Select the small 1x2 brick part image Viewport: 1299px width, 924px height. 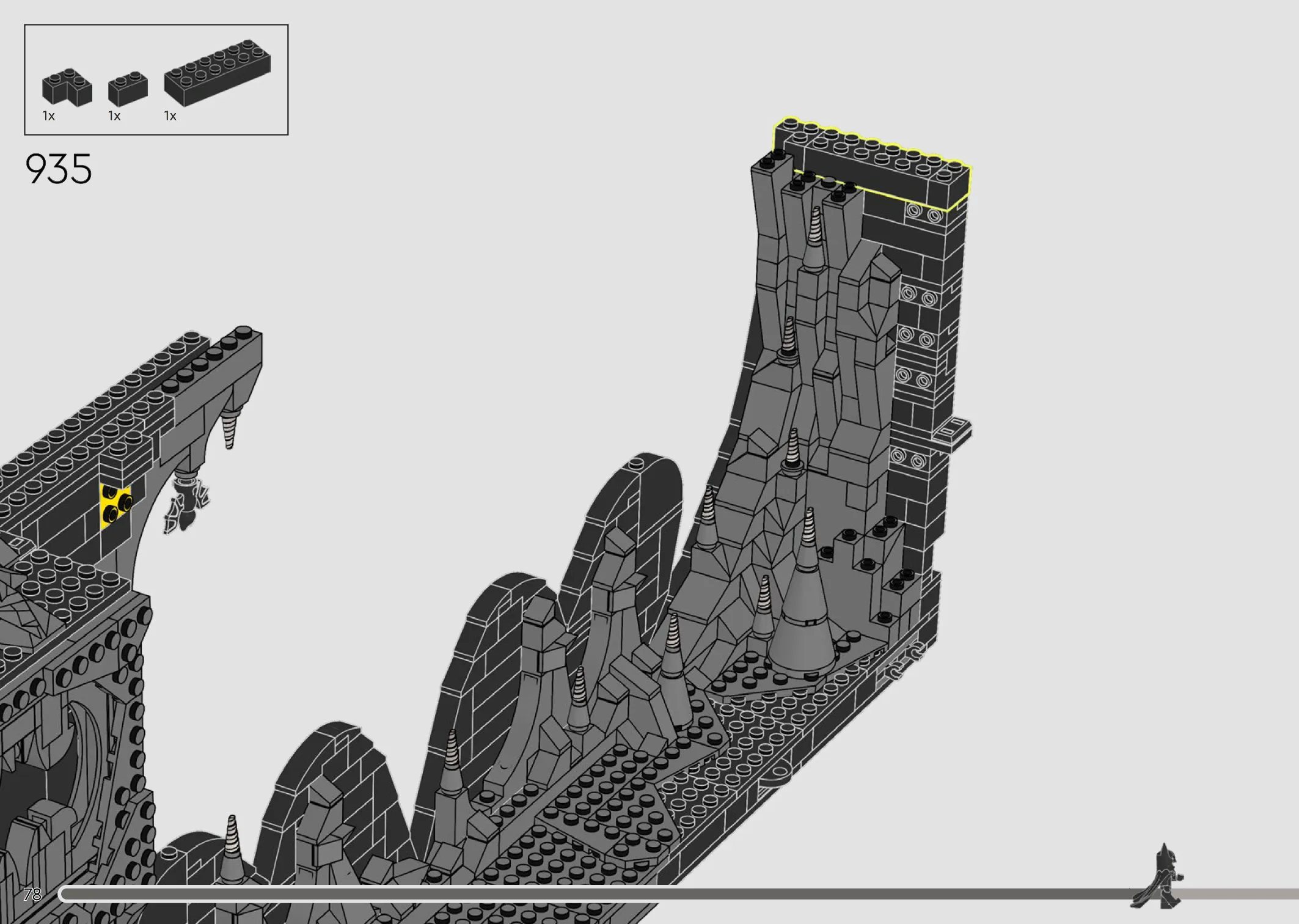point(128,89)
